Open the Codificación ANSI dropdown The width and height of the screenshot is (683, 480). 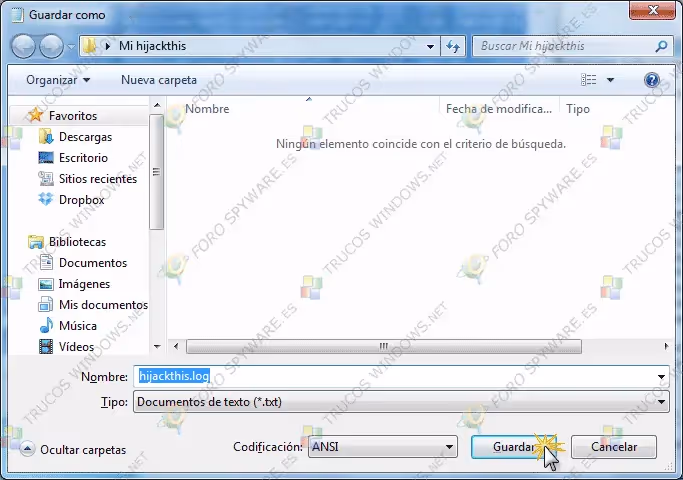[x=382, y=447]
